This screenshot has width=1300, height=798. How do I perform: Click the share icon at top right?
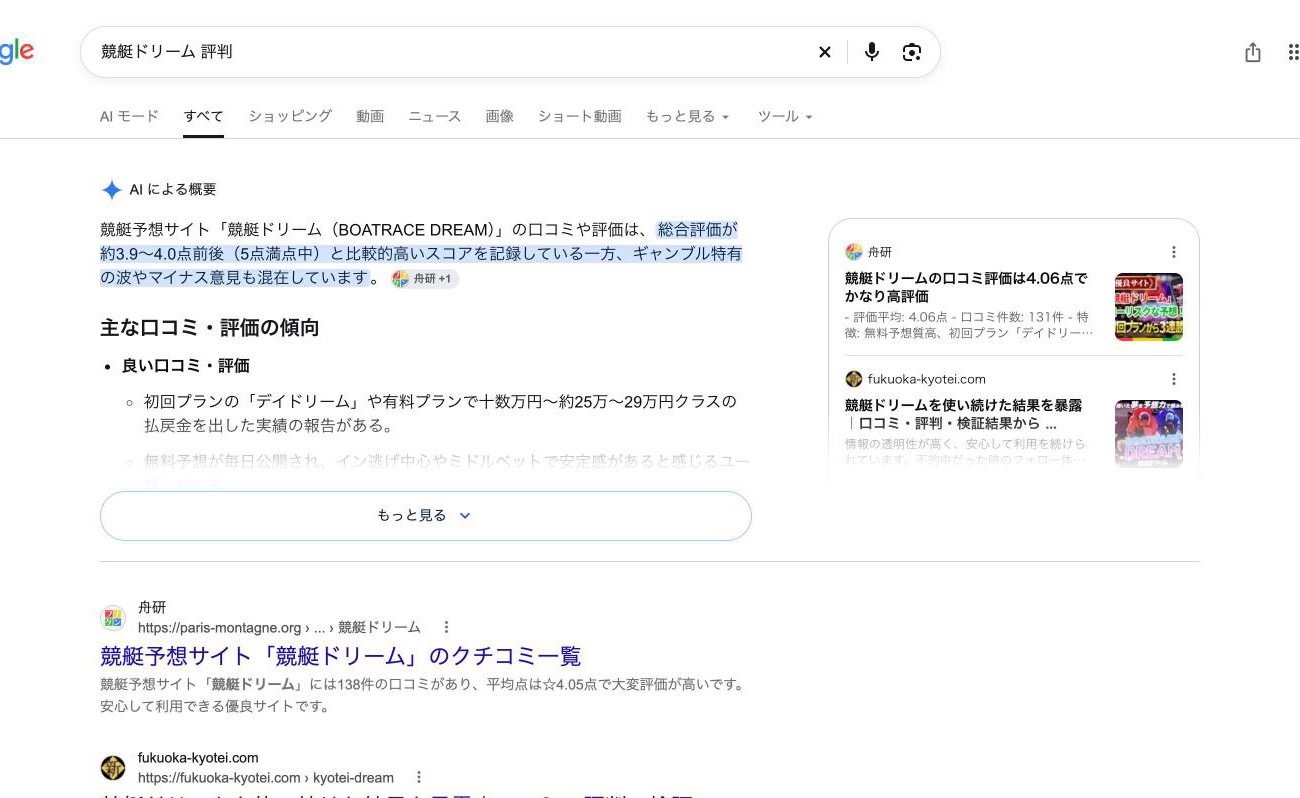(1253, 52)
